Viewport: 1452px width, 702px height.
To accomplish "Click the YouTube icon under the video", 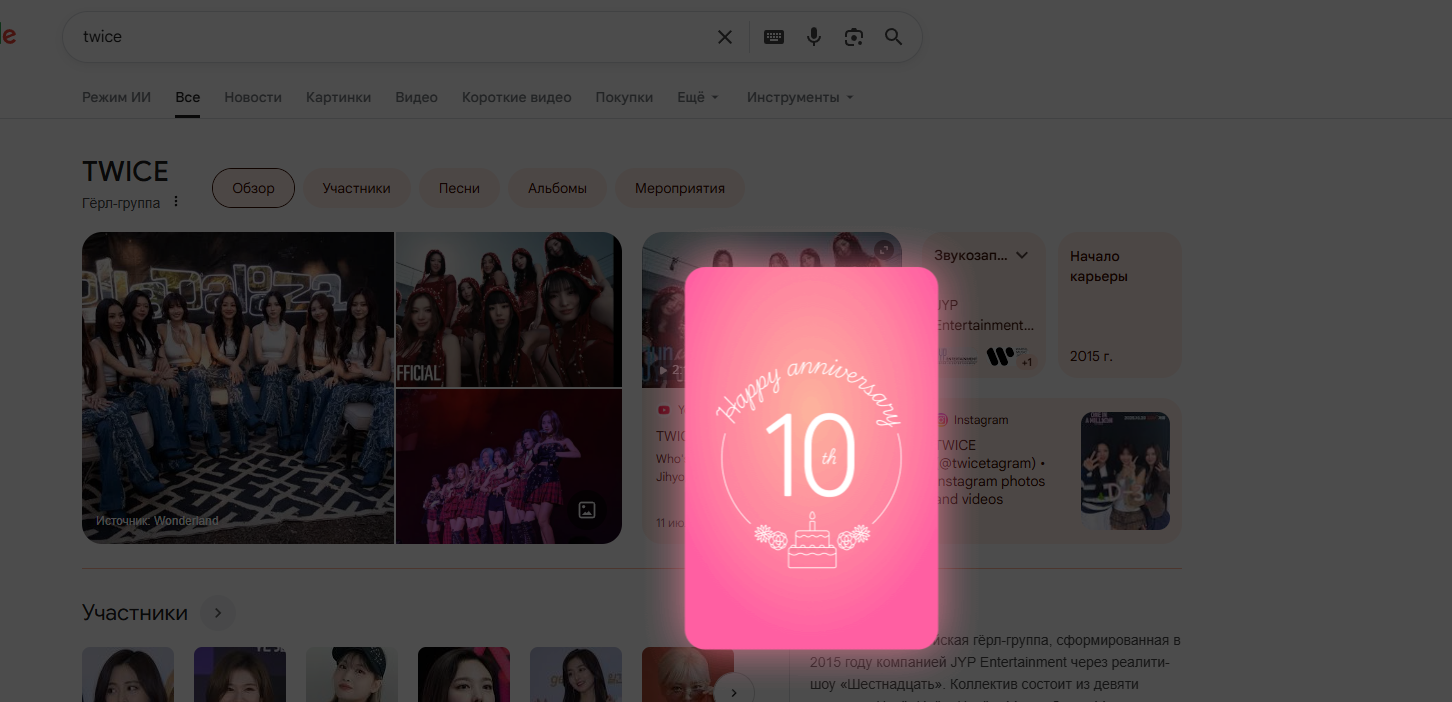I will [x=664, y=410].
